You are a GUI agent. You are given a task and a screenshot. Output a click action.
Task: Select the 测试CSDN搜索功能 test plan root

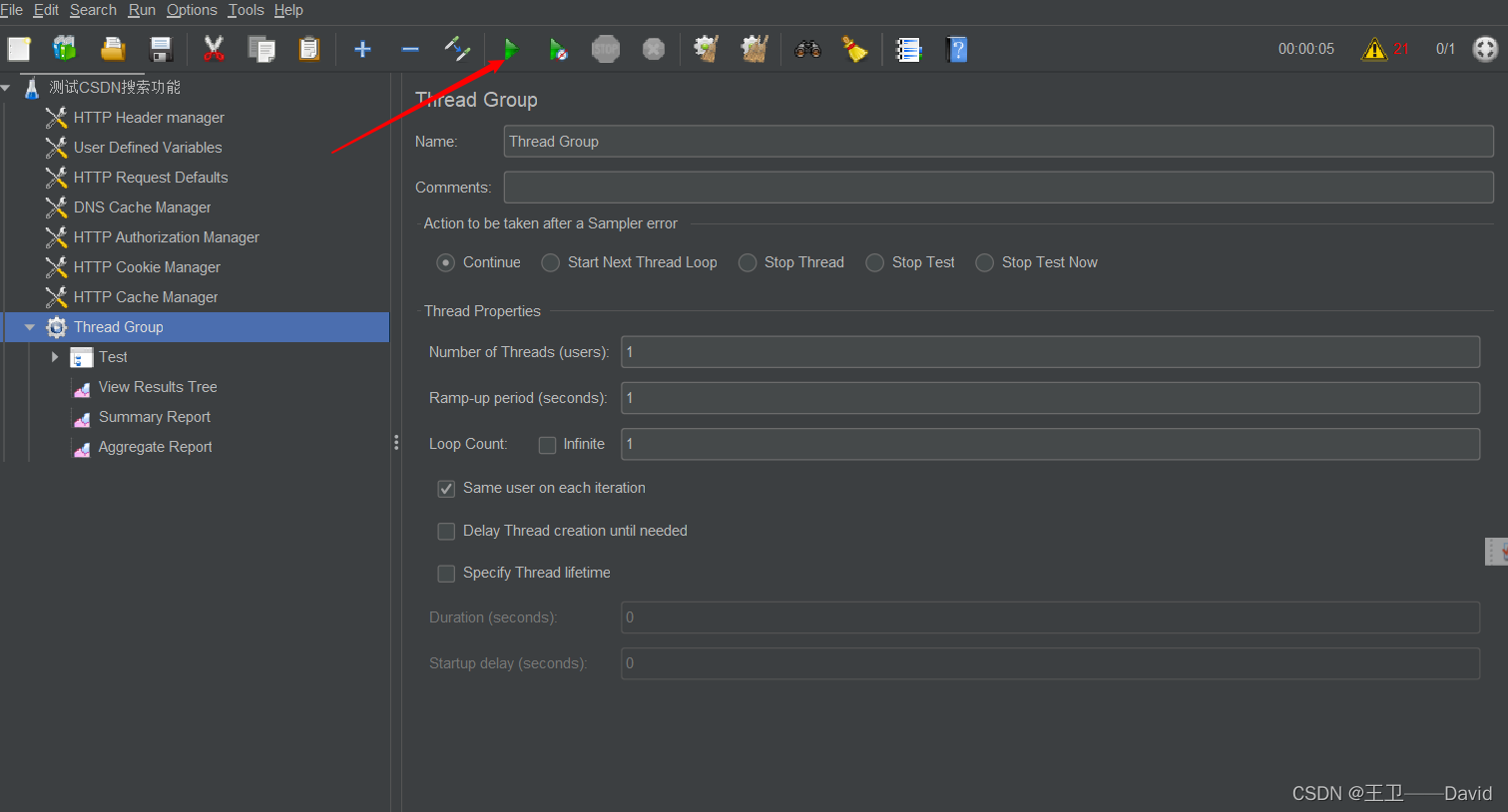click(x=115, y=88)
